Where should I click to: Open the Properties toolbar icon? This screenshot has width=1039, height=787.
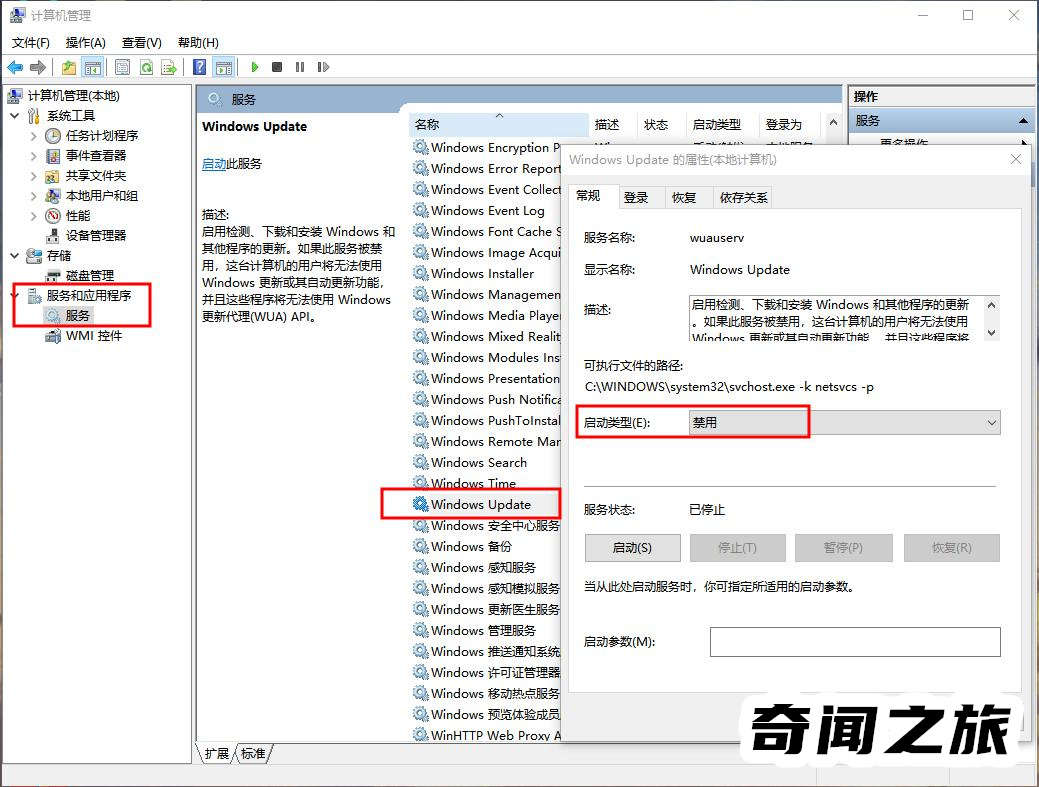pyautogui.click(x=122, y=67)
